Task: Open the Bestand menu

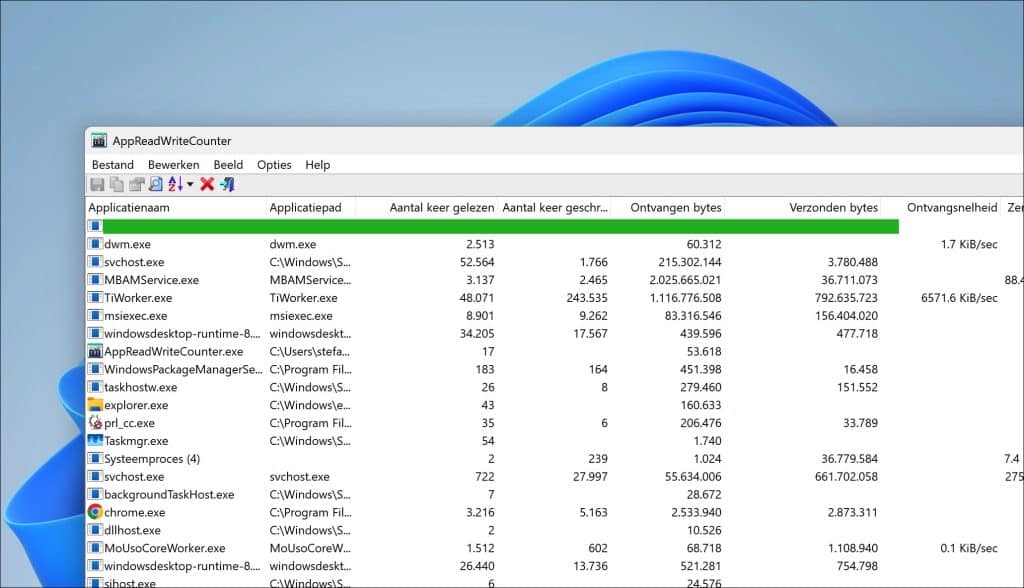Action: point(112,165)
